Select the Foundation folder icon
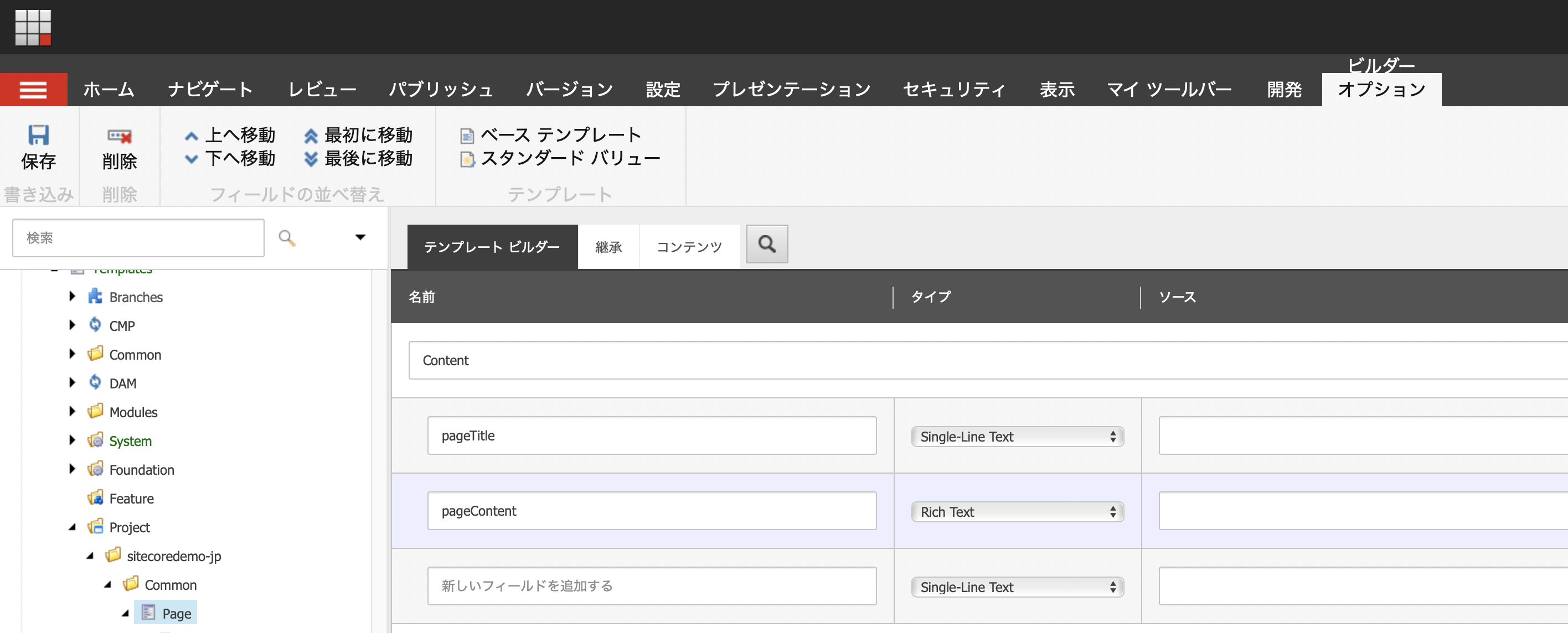 [95, 469]
